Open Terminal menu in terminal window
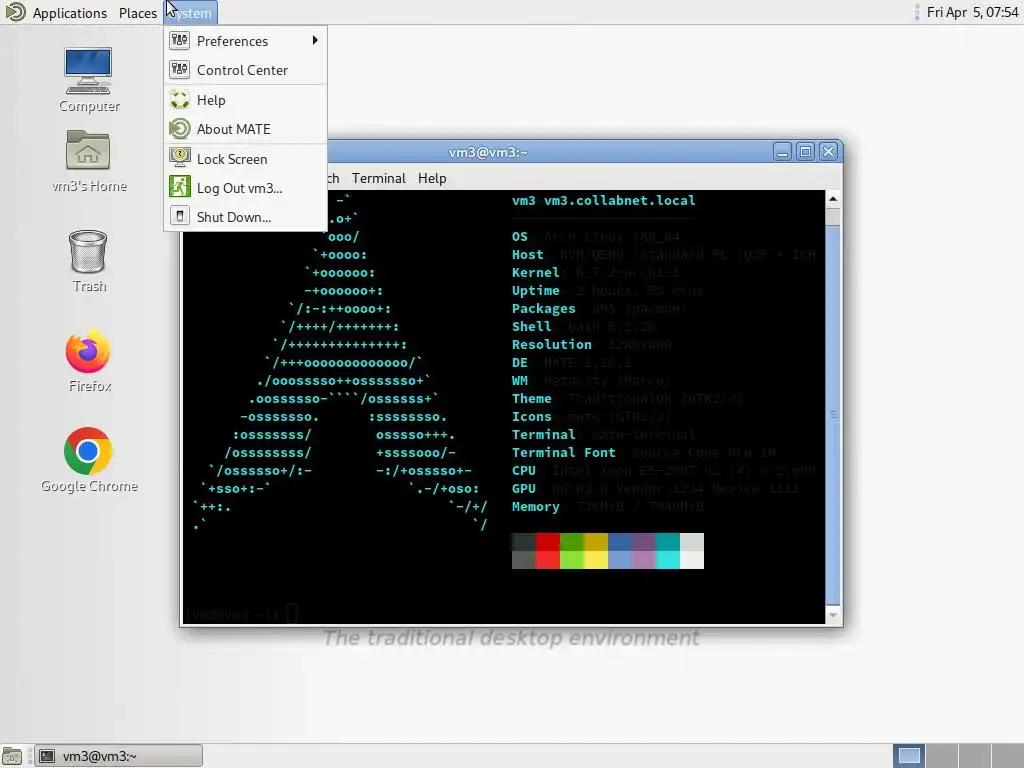This screenshot has width=1024, height=768. (379, 178)
